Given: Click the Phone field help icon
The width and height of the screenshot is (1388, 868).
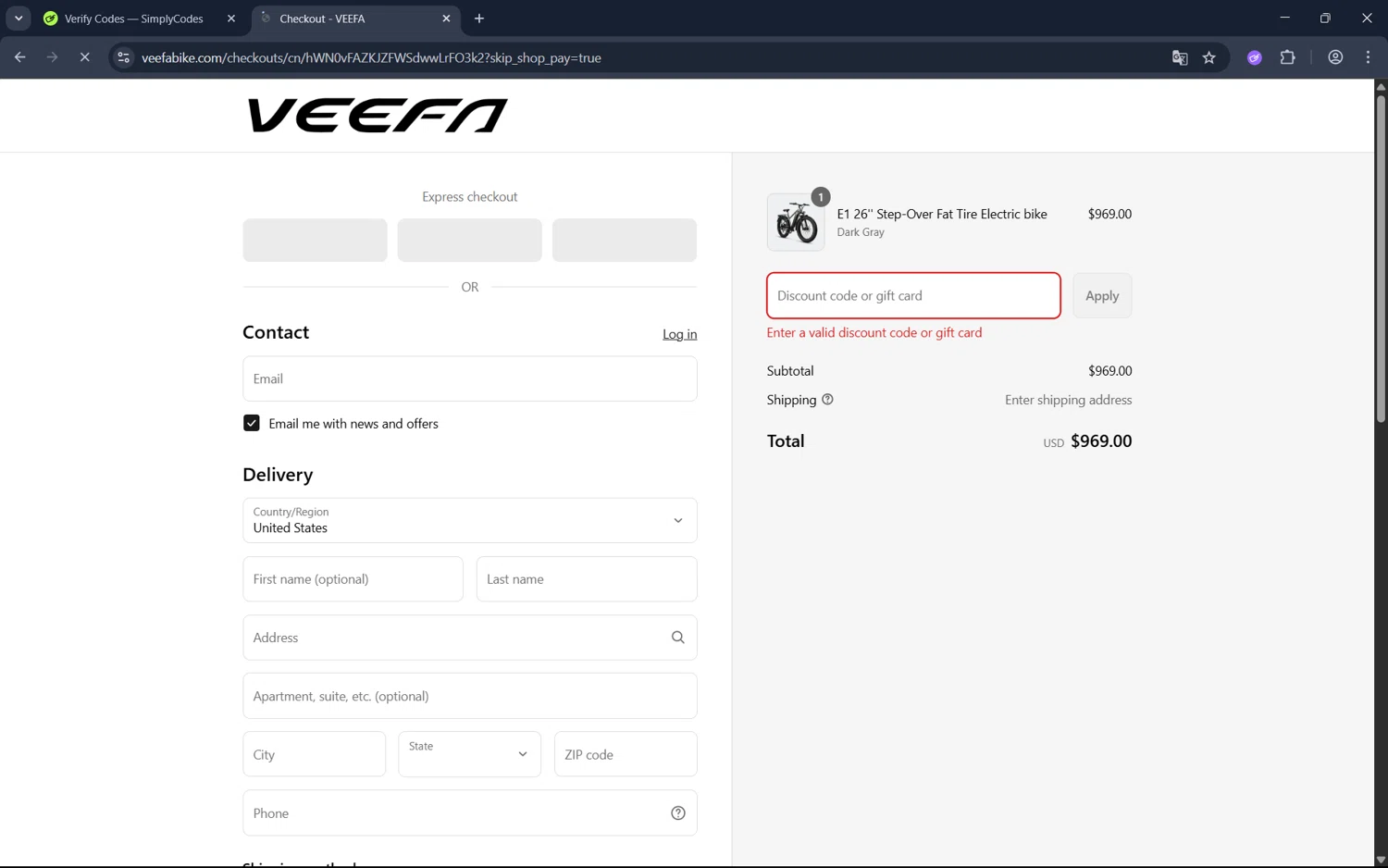Looking at the screenshot, I should (x=678, y=813).
